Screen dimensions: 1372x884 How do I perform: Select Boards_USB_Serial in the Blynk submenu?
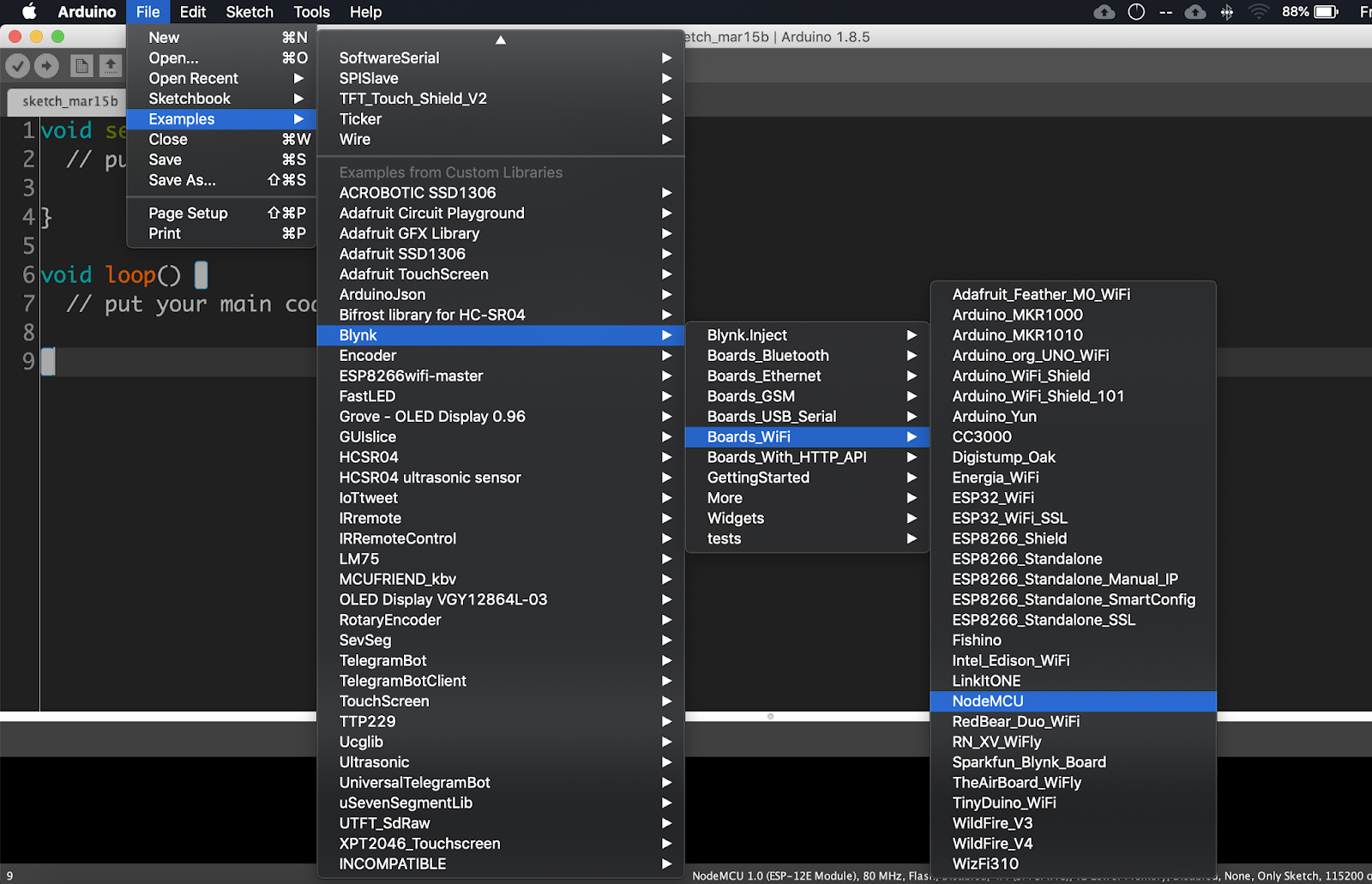(807, 417)
